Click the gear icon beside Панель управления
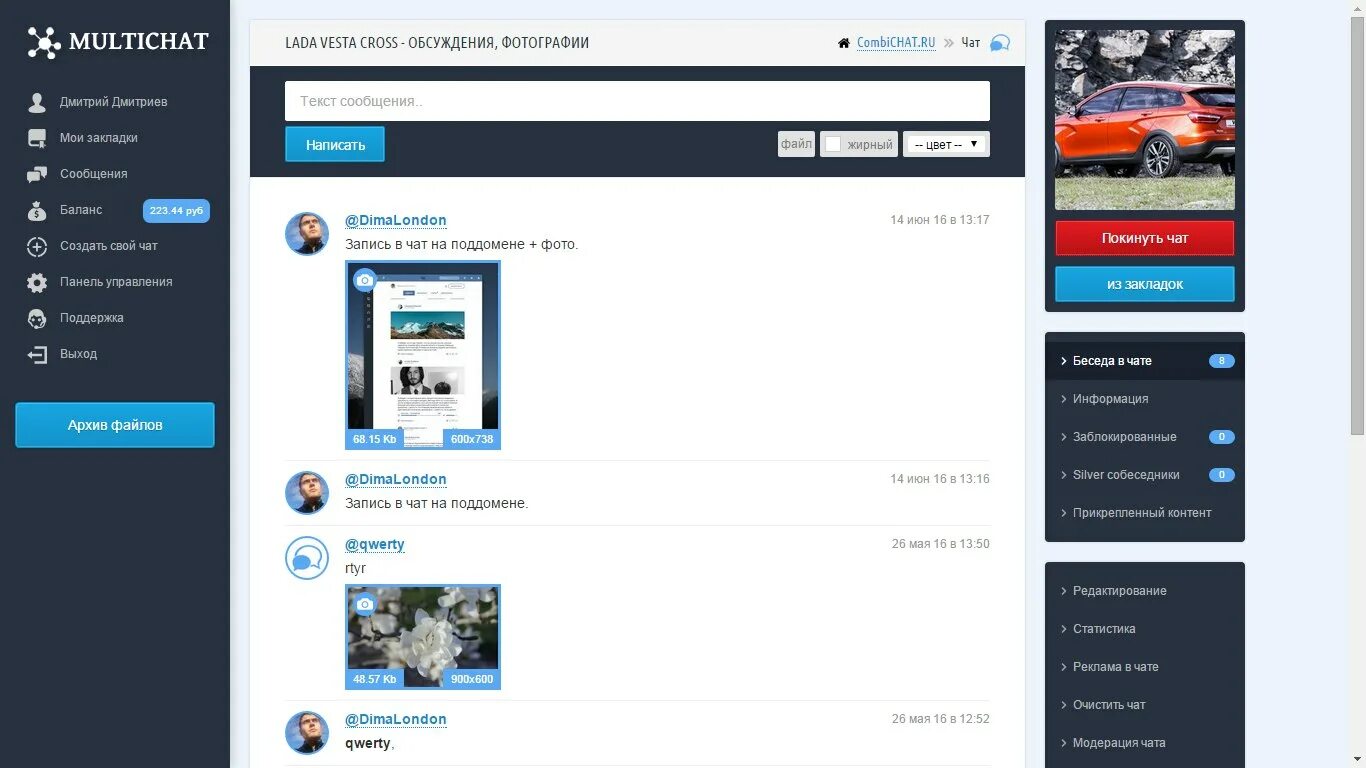The height and width of the screenshot is (768, 1366). click(x=37, y=282)
